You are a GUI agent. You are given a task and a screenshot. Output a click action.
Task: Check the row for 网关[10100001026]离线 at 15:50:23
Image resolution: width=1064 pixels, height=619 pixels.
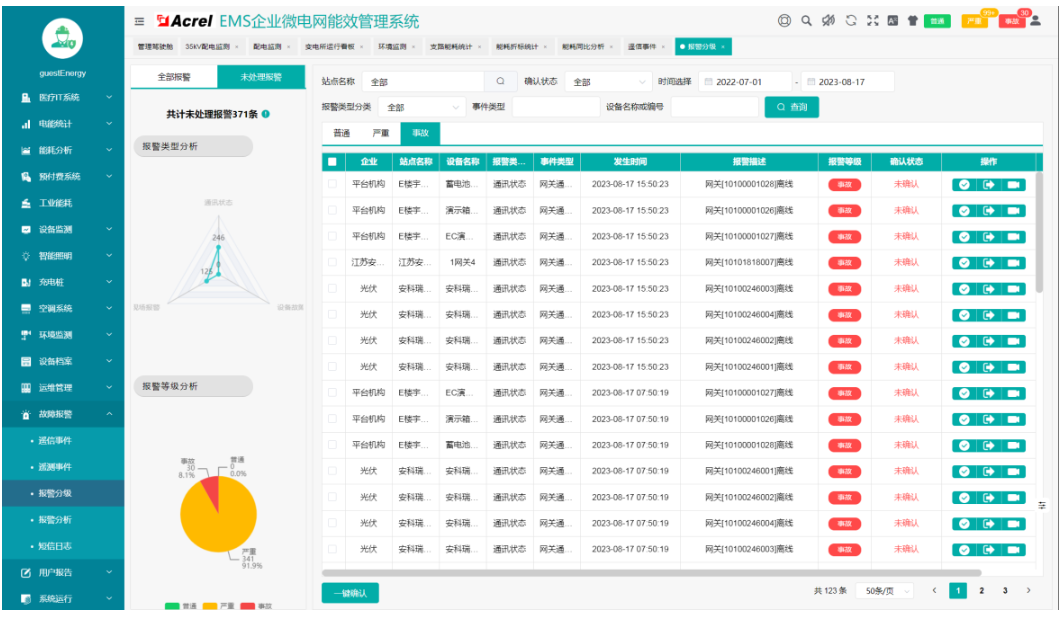pyautogui.click(x=332, y=210)
